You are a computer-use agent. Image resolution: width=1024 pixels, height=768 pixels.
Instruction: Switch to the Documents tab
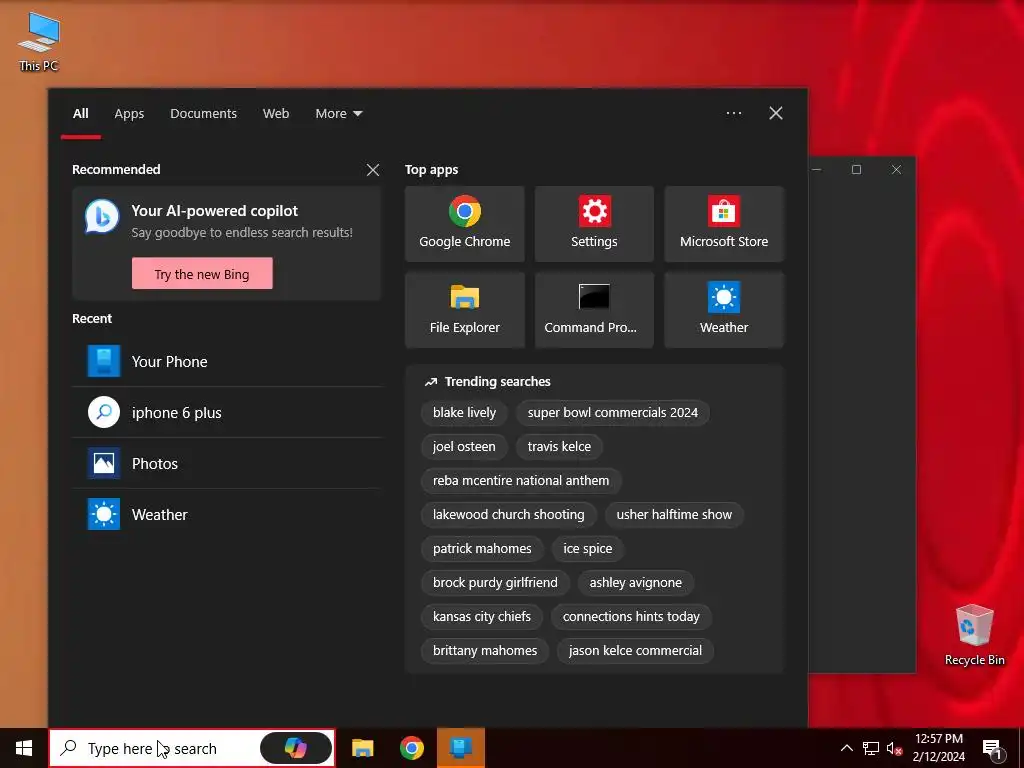click(204, 114)
